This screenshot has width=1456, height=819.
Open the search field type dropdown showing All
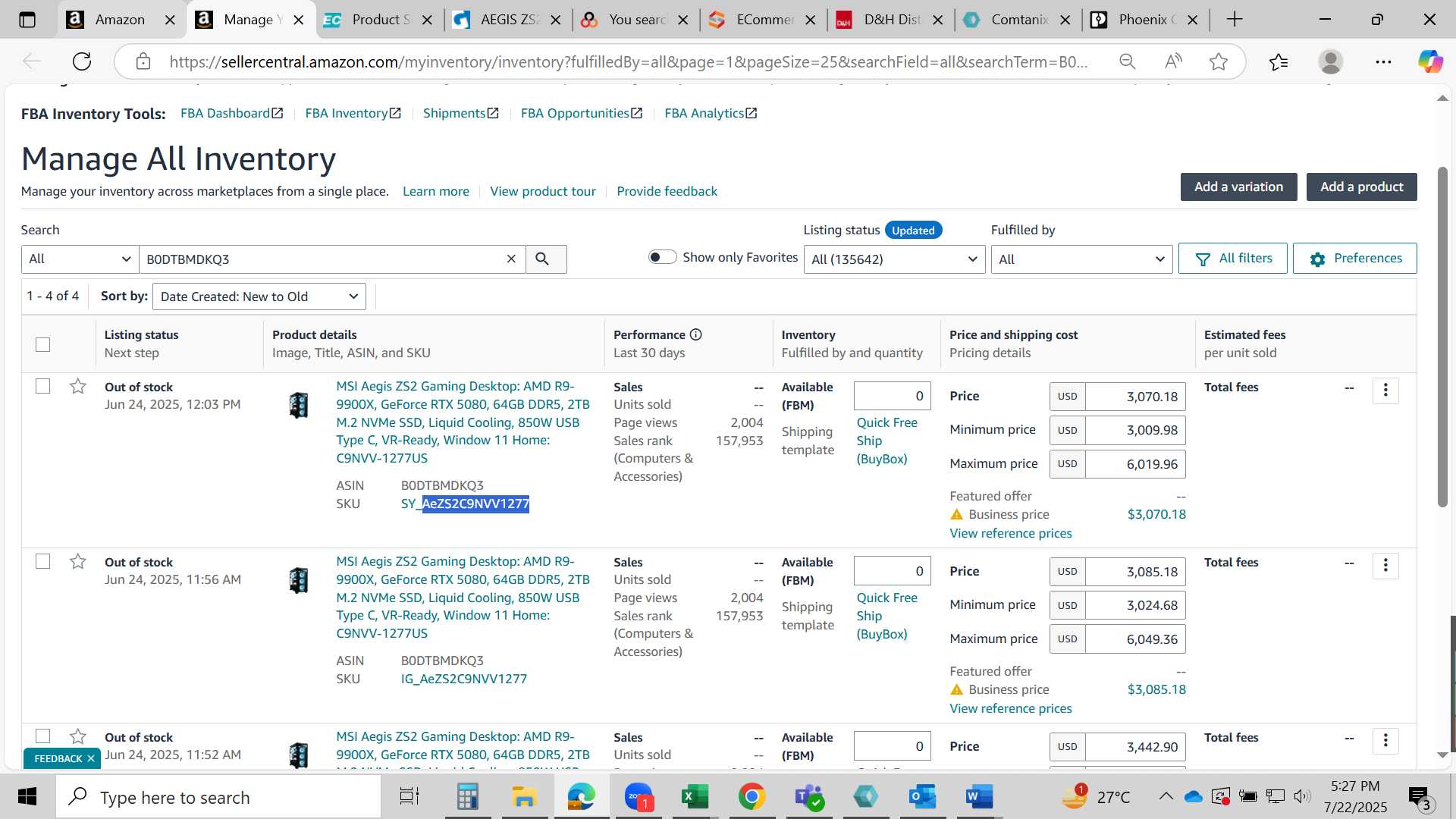point(80,259)
